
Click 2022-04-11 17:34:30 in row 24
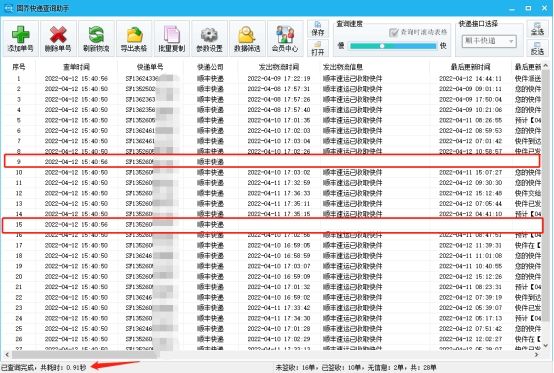pyautogui.click(x=279, y=318)
